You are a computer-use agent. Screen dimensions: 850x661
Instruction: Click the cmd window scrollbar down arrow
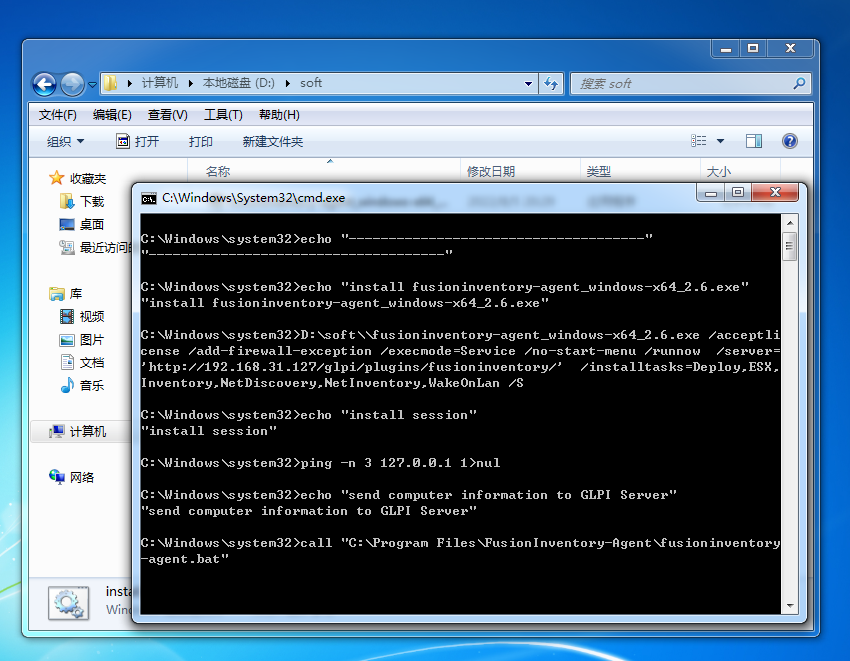point(789,604)
